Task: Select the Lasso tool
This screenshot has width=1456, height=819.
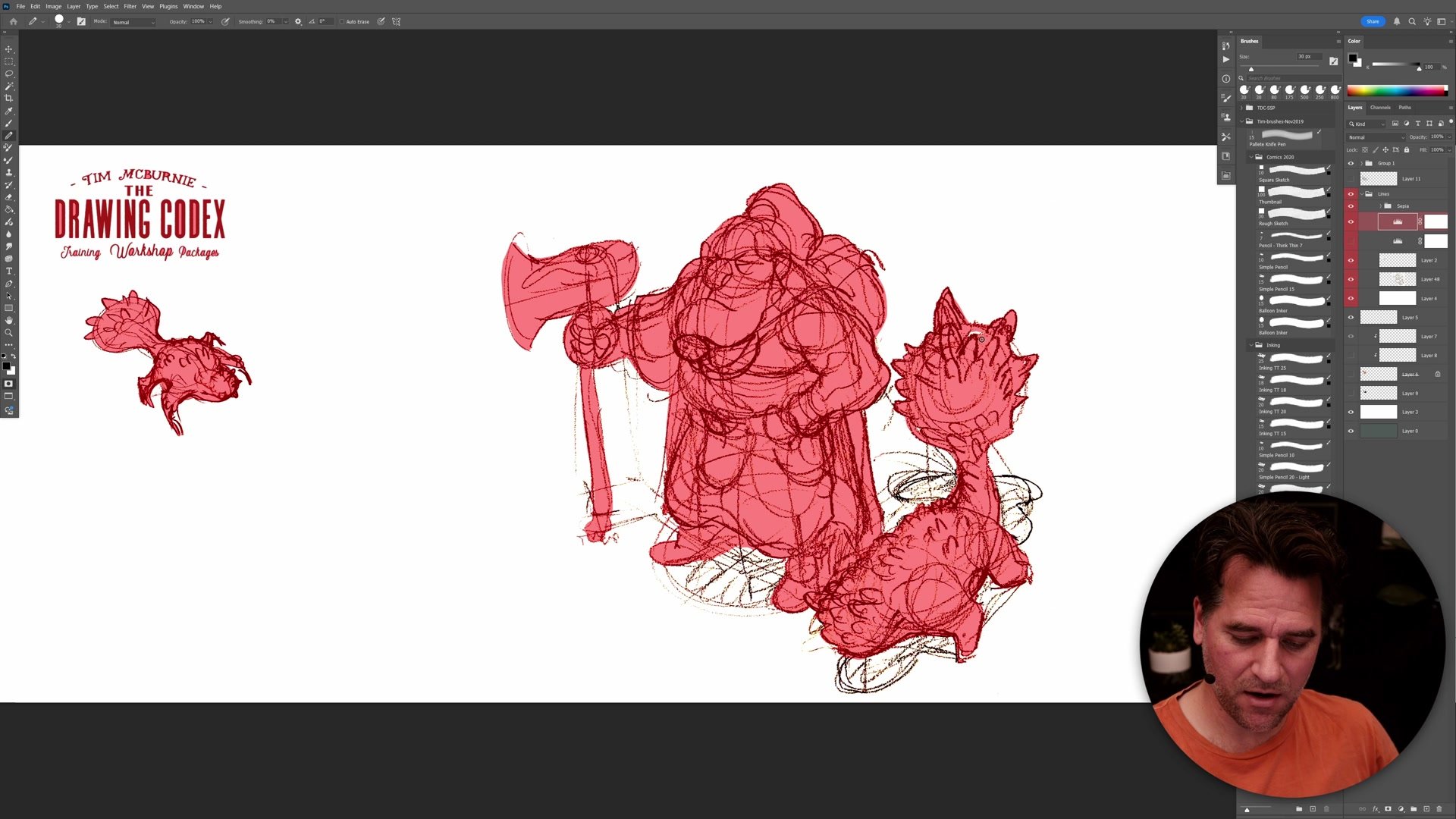Action: pos(9,74)
